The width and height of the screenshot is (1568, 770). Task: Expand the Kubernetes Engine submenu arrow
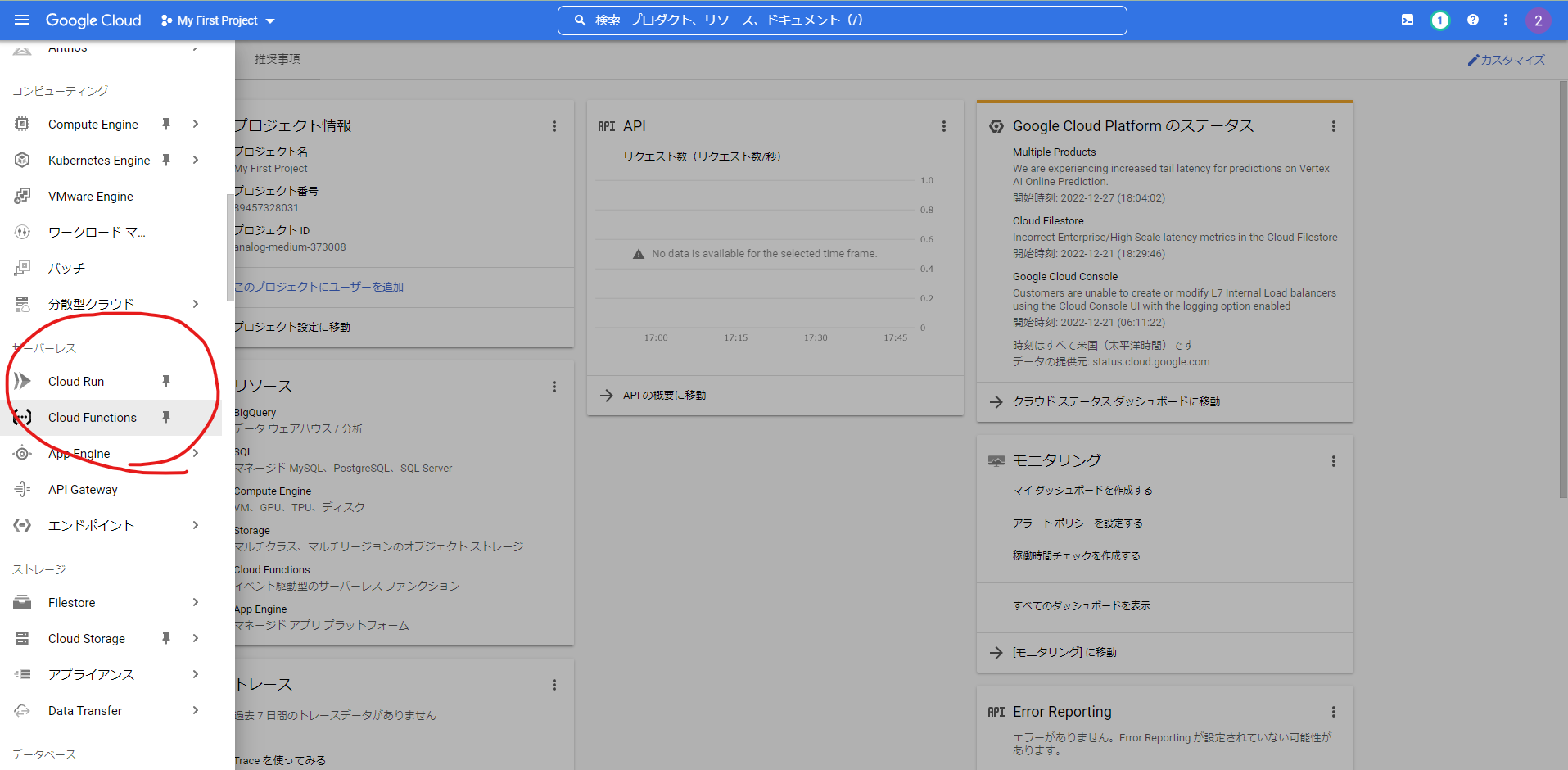pyautogui.click(x=196, y=160)
